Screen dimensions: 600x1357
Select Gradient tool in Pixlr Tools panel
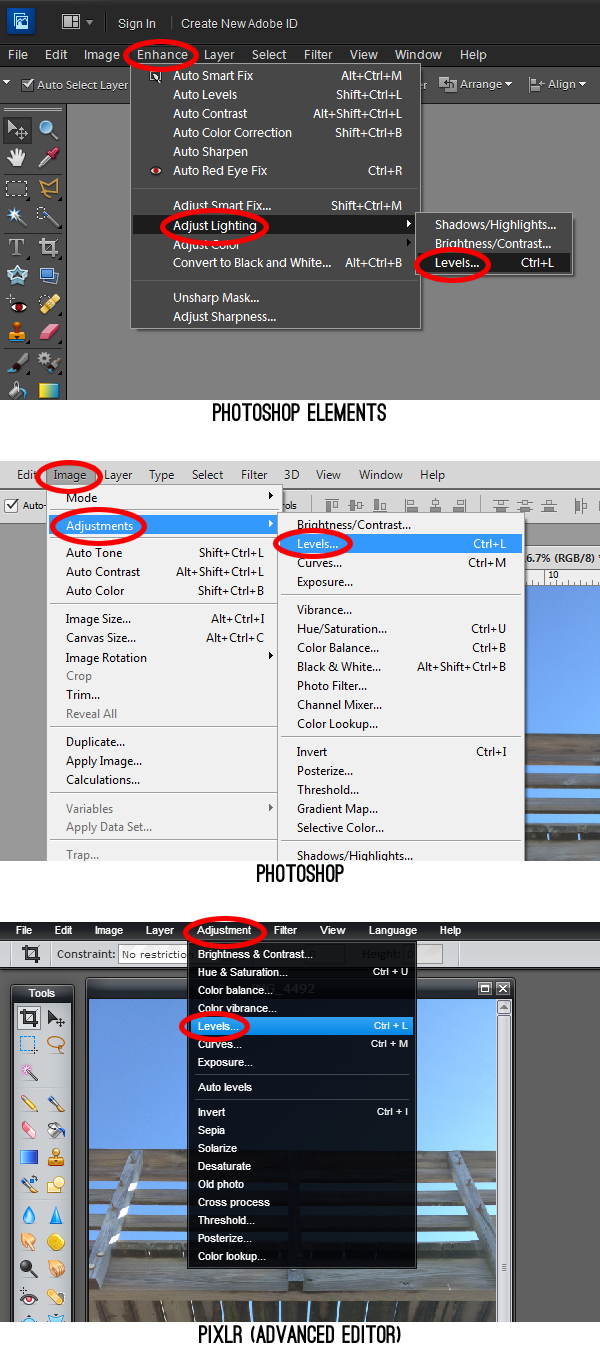point(29,1158)
